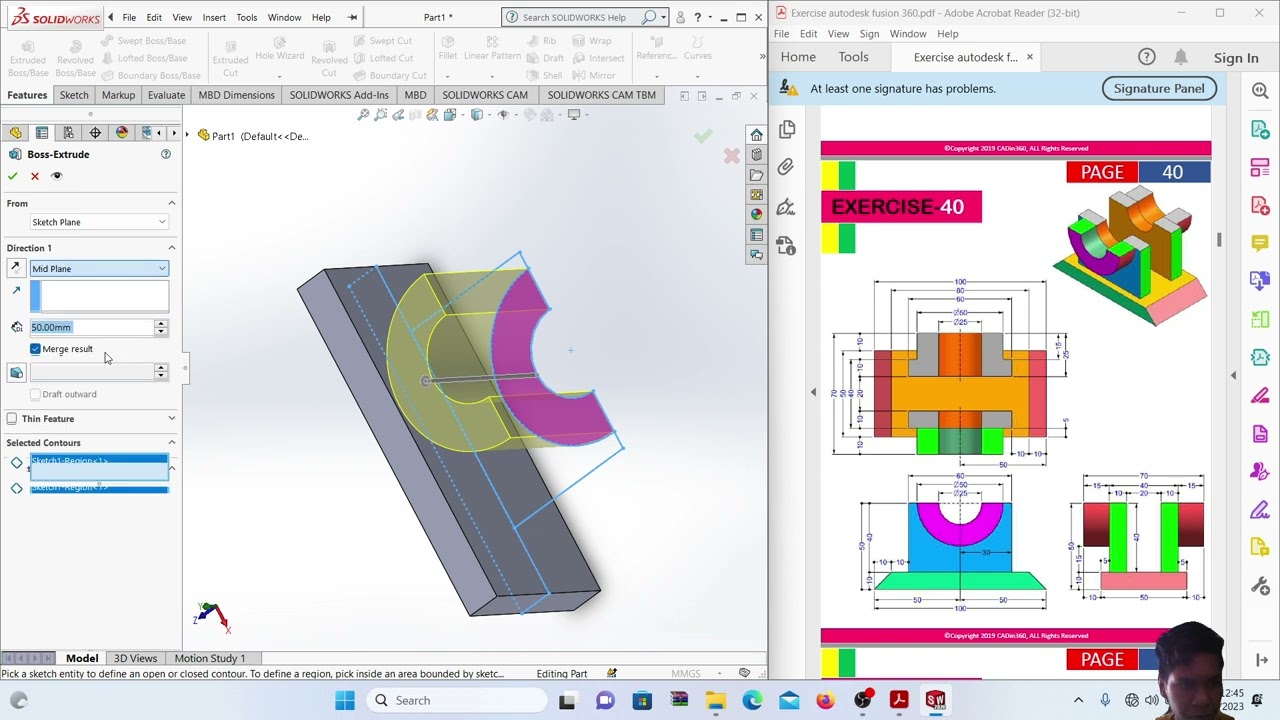Open view settings monitor icon
The width and height of the screenshot is (1280, 720).
(577, 115)
